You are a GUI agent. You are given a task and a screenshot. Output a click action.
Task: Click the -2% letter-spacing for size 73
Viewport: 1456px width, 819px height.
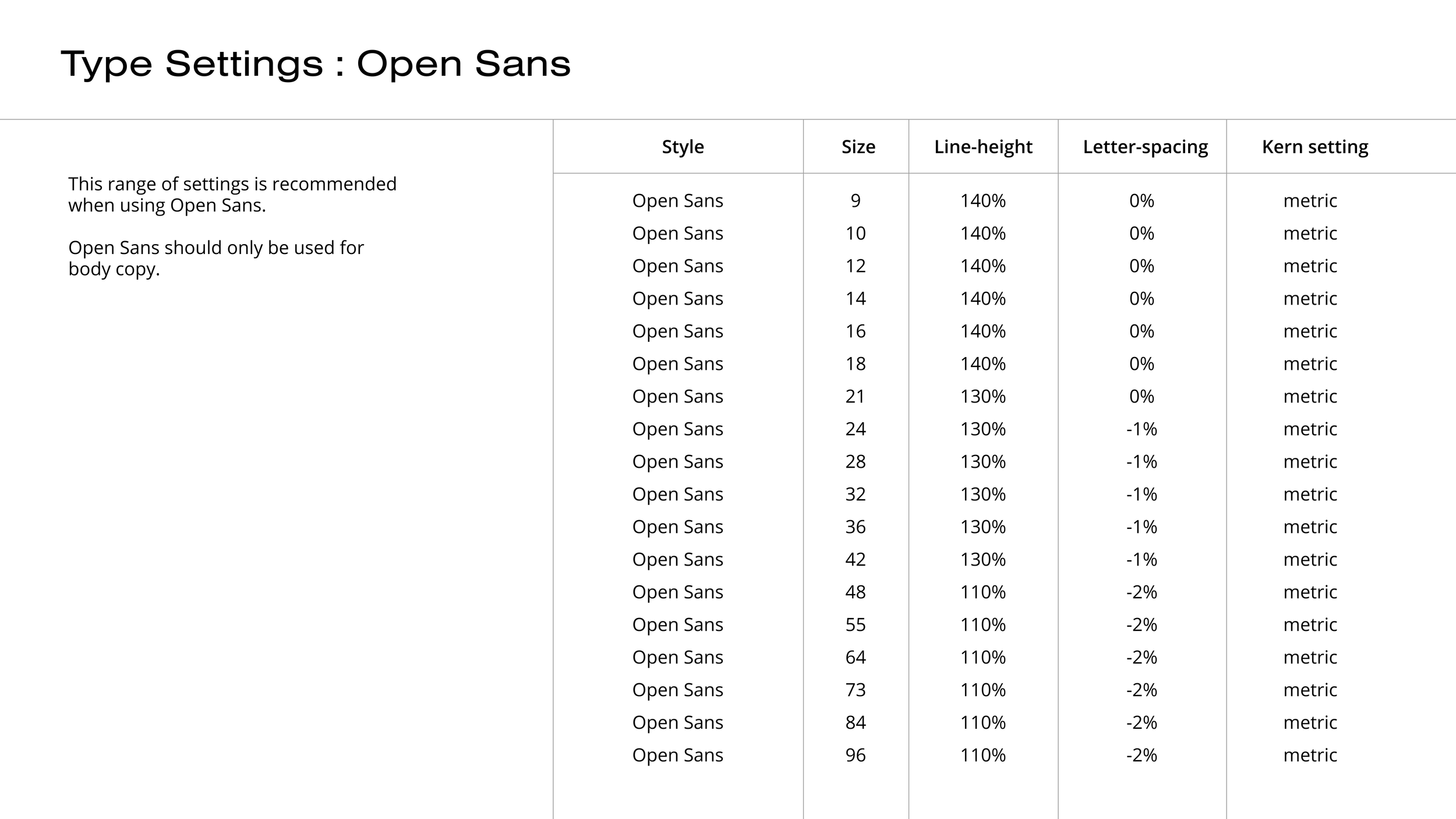pos(1142,690)
